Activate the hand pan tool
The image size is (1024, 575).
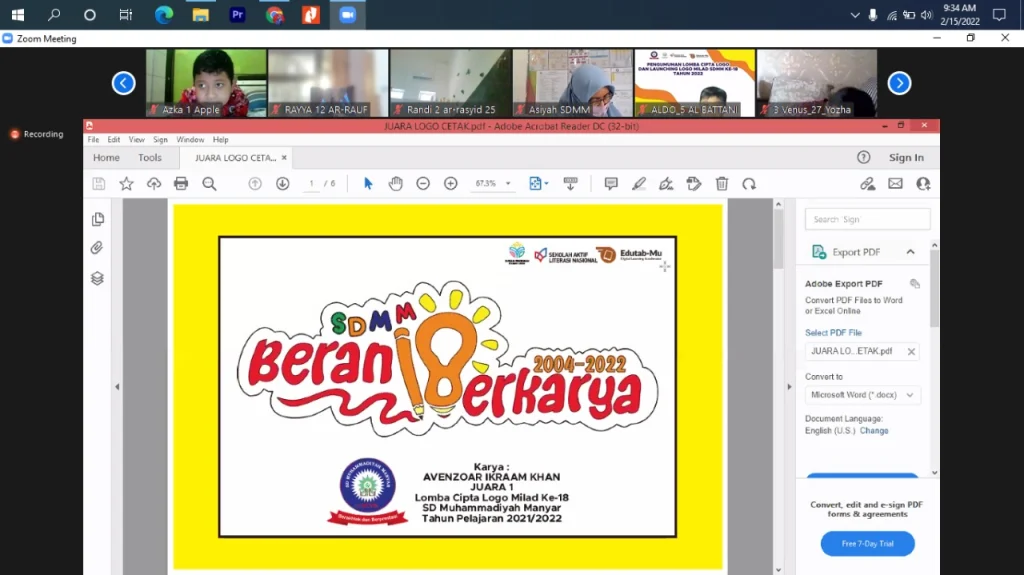point(396,184)
